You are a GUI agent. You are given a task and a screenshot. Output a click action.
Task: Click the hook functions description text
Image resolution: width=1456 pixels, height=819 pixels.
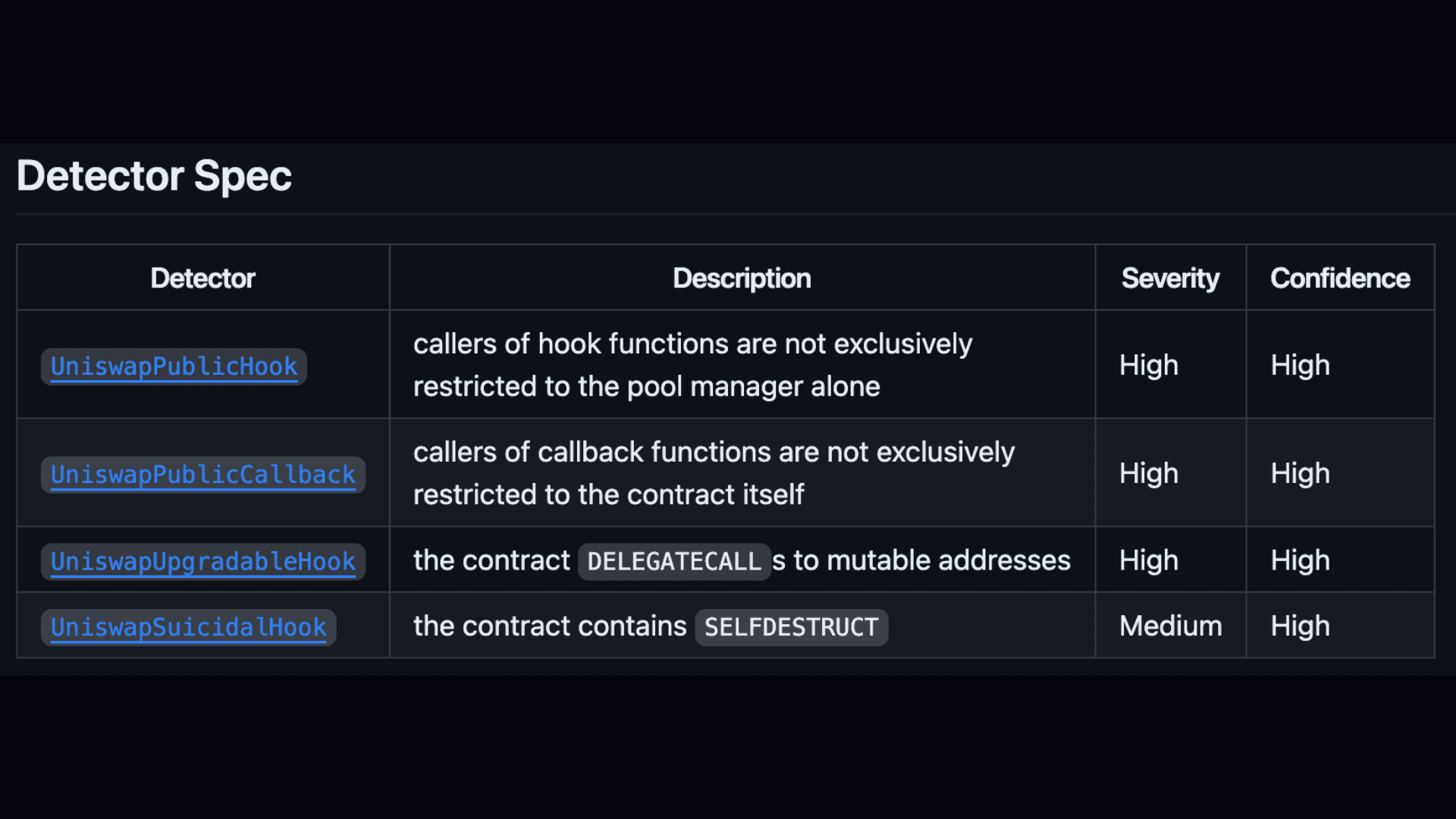pyautogui.click(x=692, y=365)
